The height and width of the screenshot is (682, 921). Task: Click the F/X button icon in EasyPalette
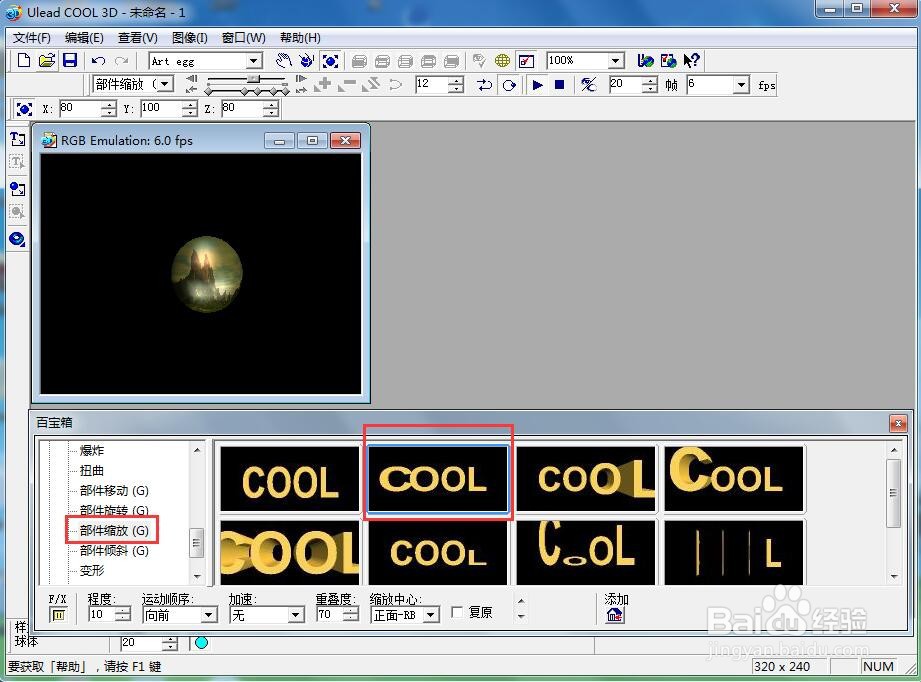pyautogui.click(x=58, y=615)
